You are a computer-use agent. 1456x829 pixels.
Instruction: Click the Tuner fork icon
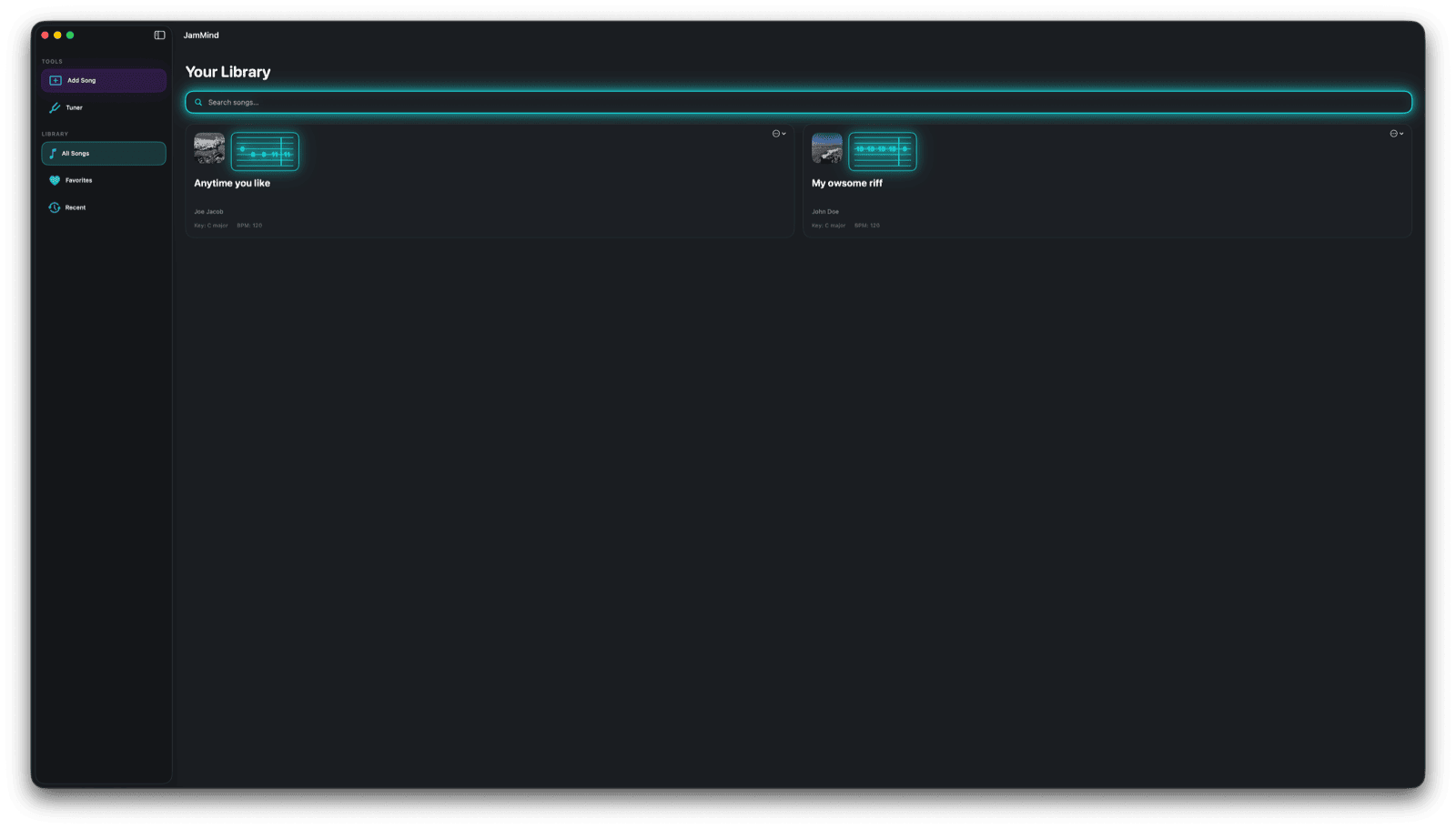click(55, 107)
